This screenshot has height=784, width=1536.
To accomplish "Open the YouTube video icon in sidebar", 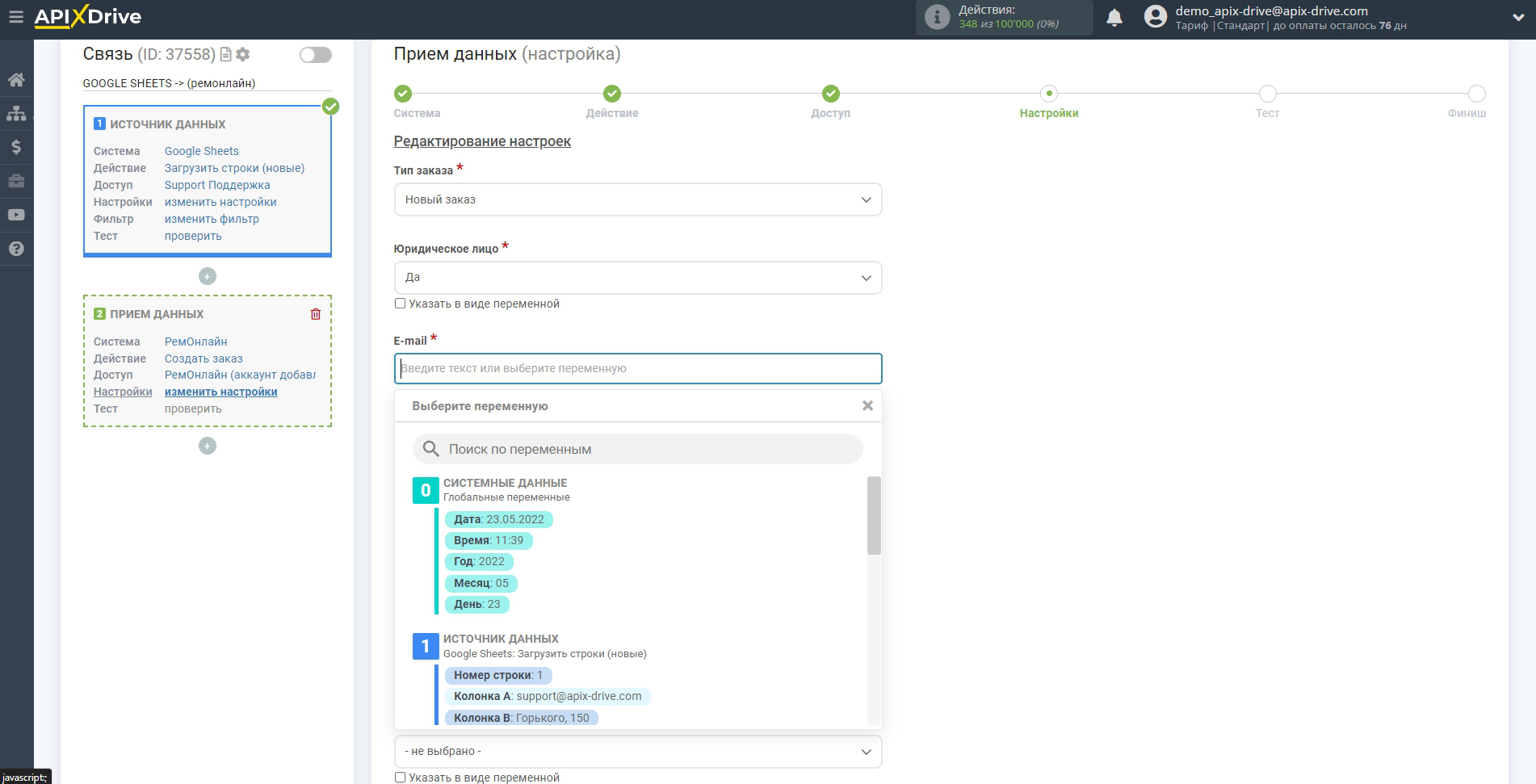I will click(x=16, y=215).
